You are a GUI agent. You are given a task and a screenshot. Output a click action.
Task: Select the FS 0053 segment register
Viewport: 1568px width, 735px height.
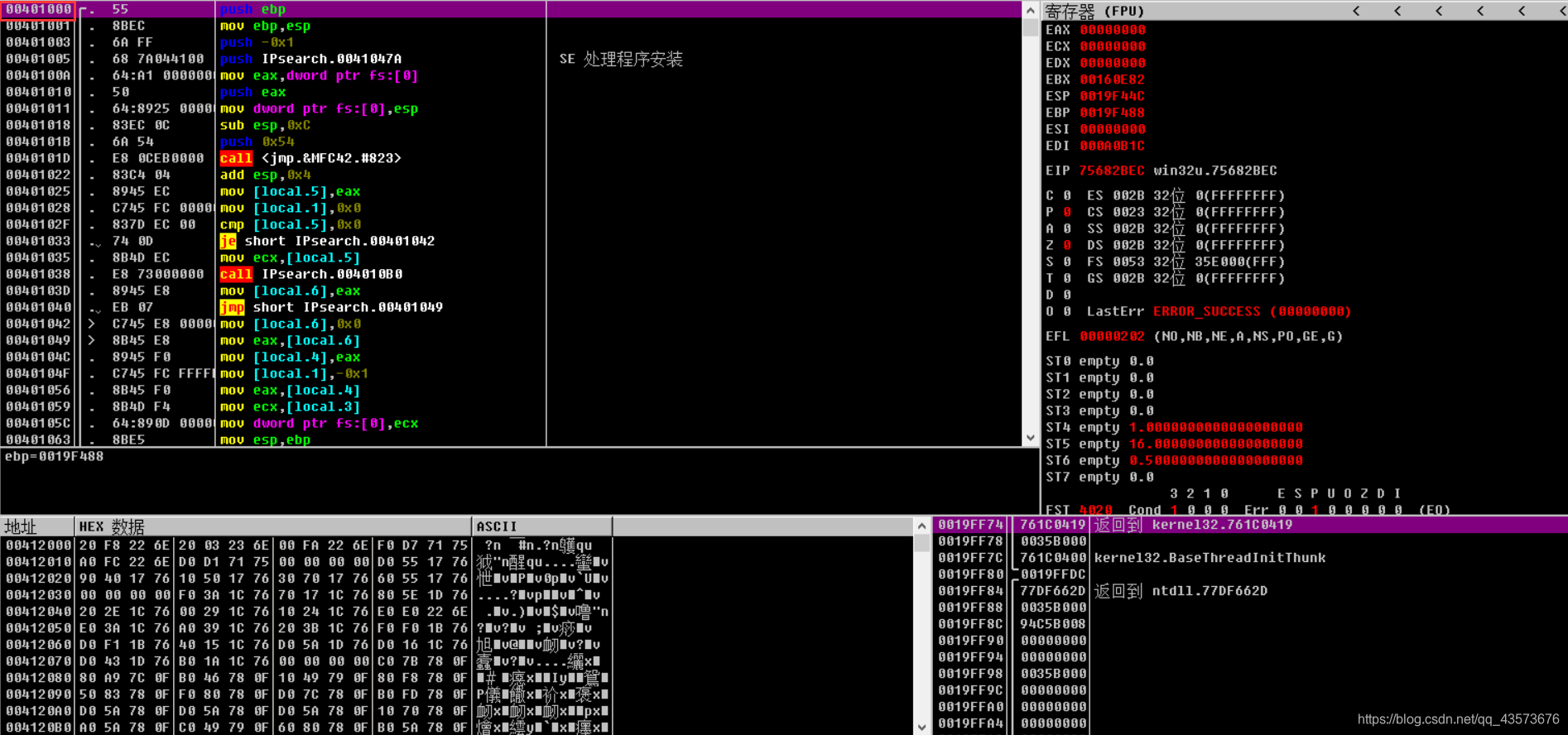click(x=1117, y=262)
